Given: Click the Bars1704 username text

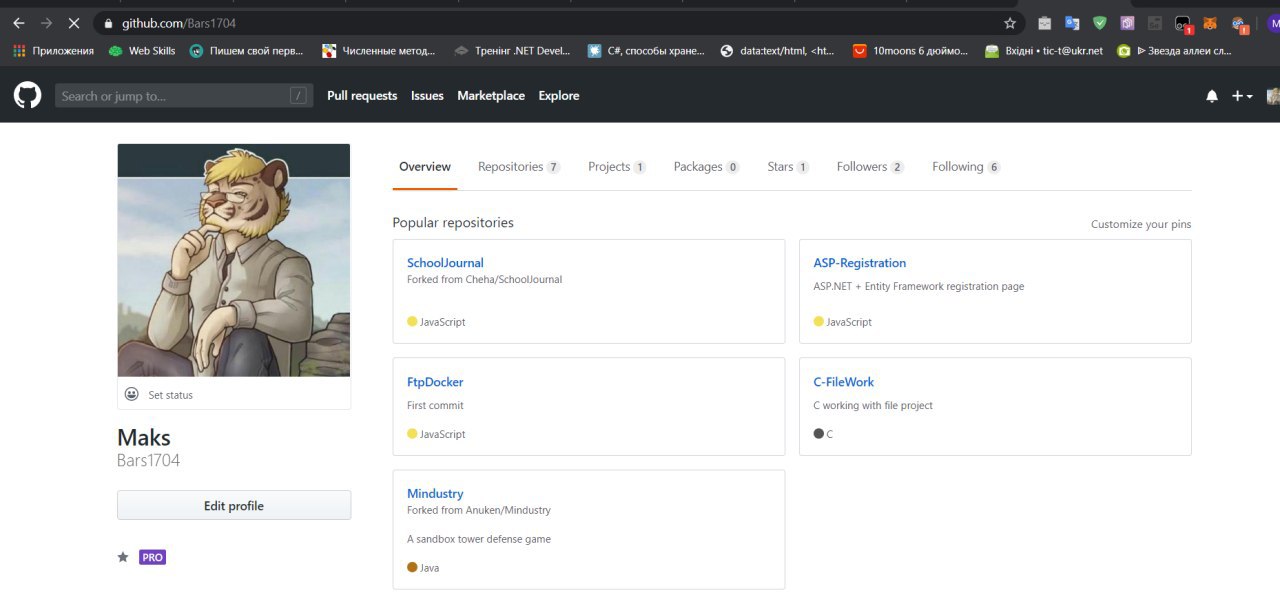Looking at the screenshot, I should pyautogui.click(x=149, y=461).
